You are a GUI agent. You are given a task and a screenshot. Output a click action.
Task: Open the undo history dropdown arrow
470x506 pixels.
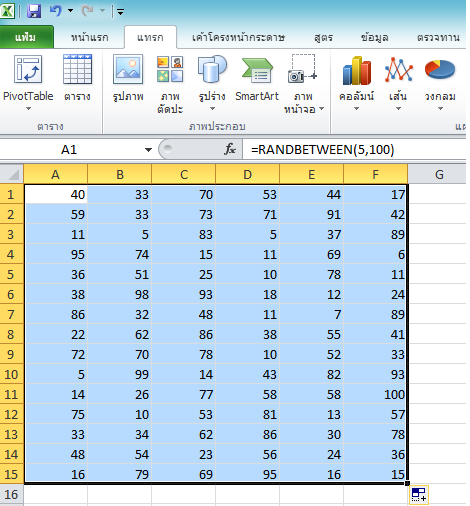70,11
